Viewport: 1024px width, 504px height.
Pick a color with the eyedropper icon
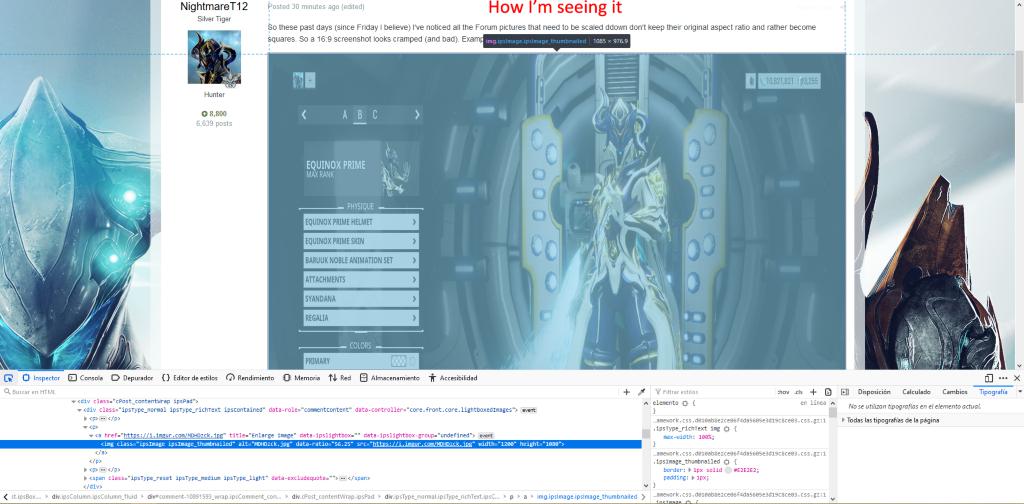(x=641, y=392)
